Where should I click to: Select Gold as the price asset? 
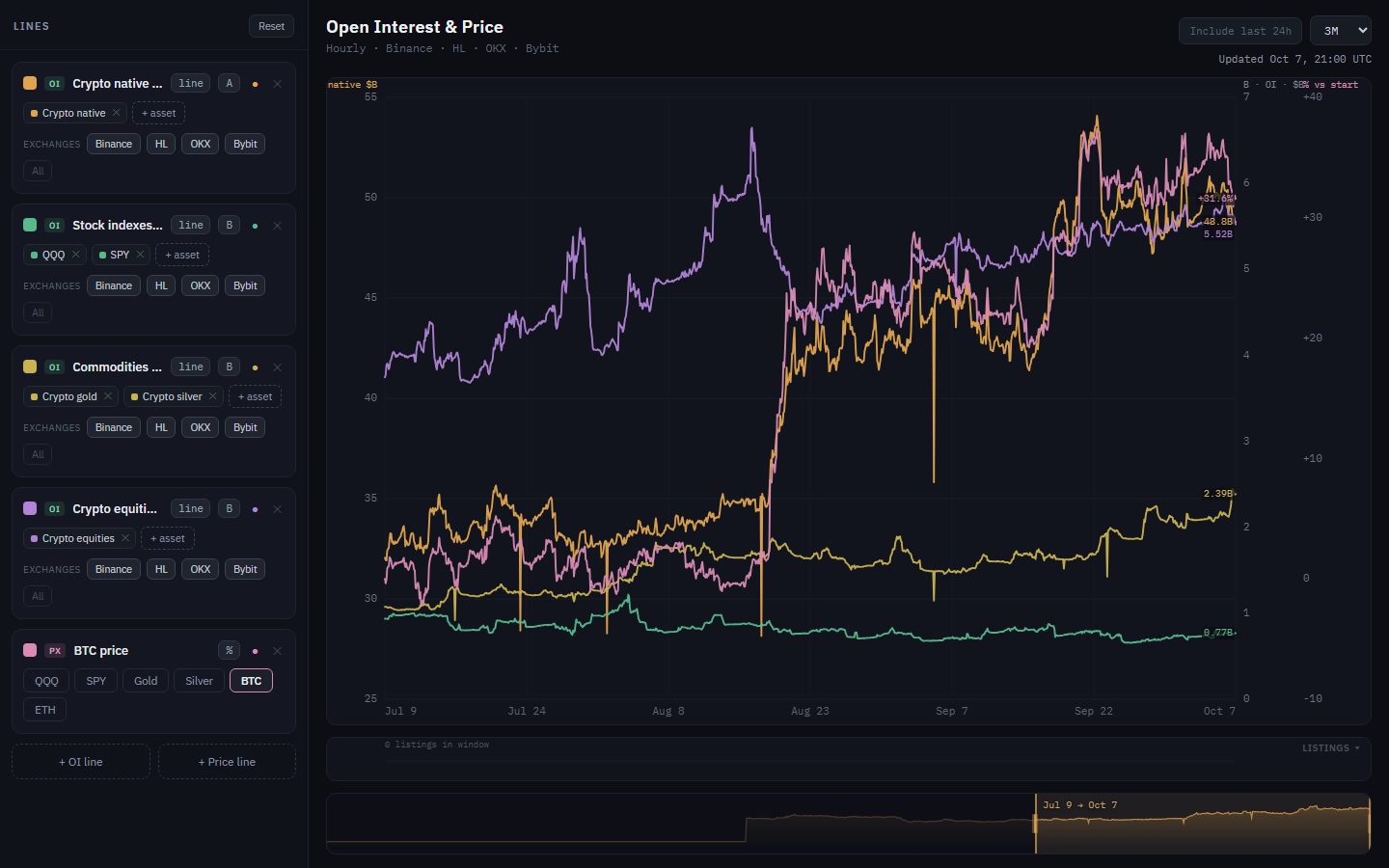tap(146, 681)
